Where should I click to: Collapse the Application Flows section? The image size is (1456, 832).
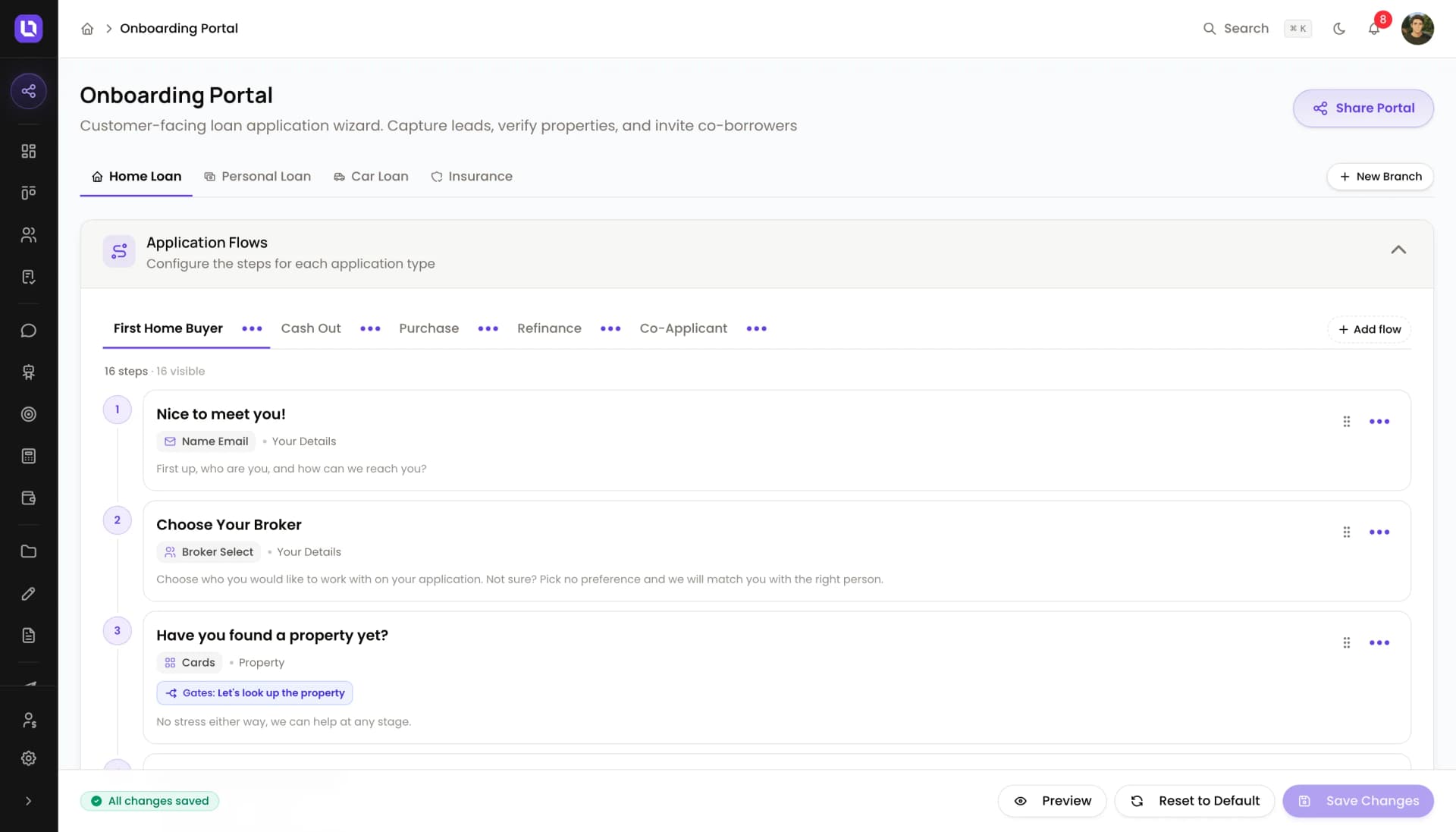(1398, 250)
